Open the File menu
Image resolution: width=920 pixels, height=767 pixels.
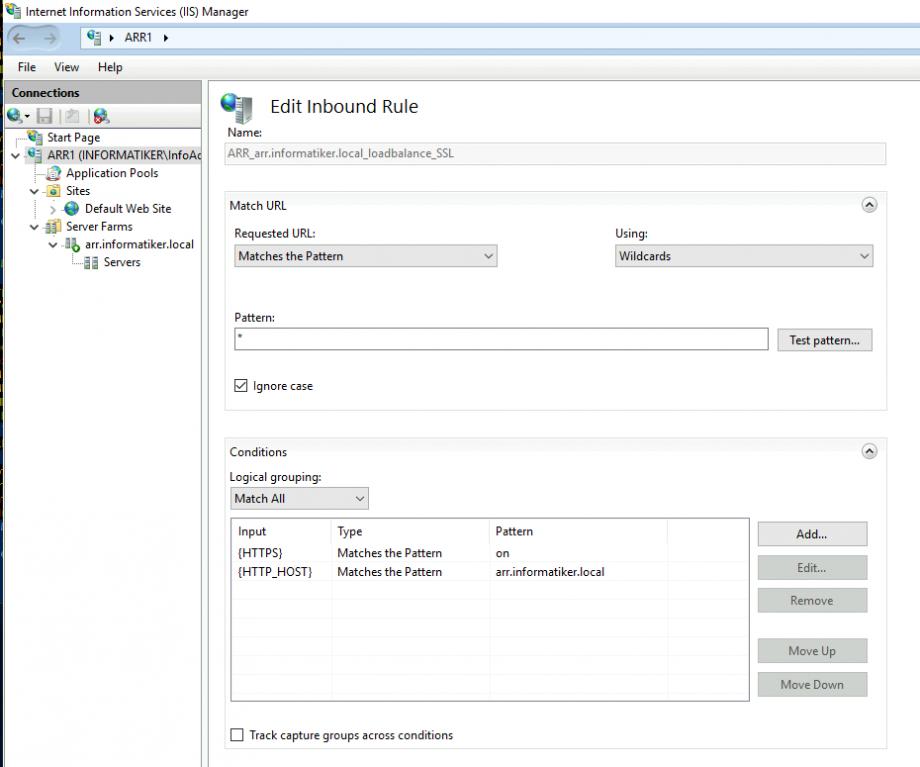26,67
